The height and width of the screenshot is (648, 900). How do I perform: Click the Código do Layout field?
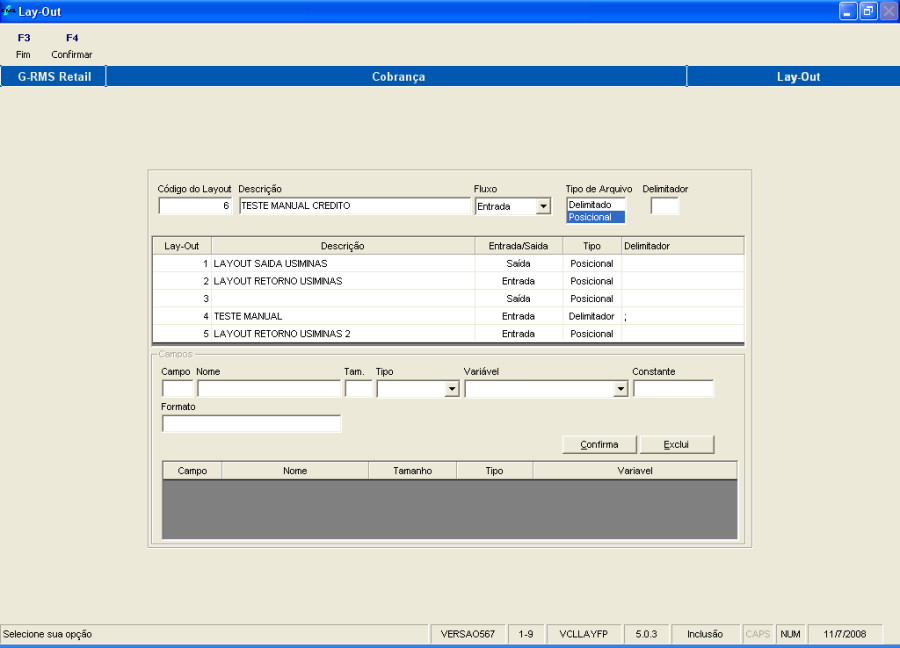coord(195,206)
